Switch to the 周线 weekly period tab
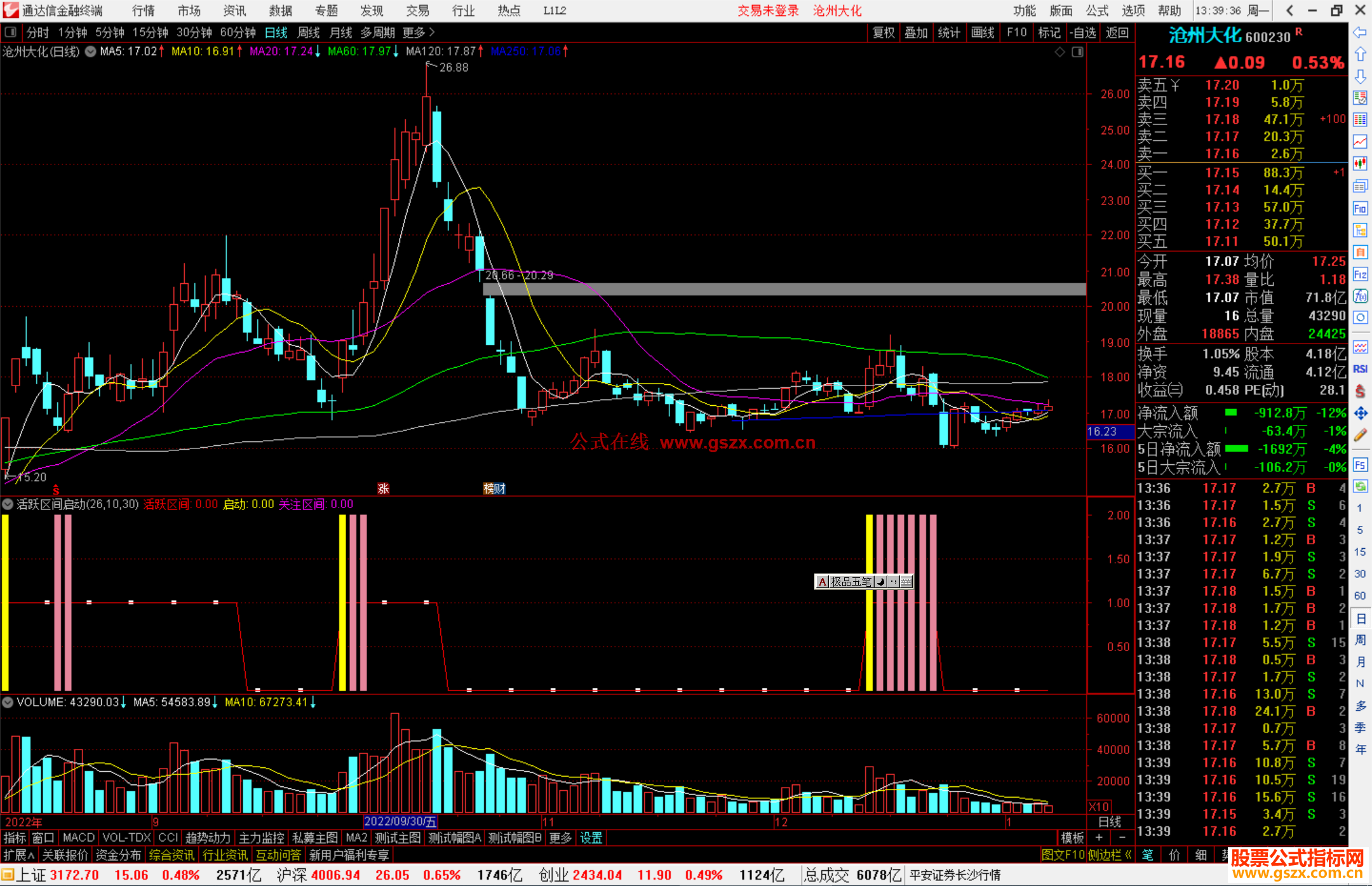Screen dimensions: 1372x886 point(309,32)
